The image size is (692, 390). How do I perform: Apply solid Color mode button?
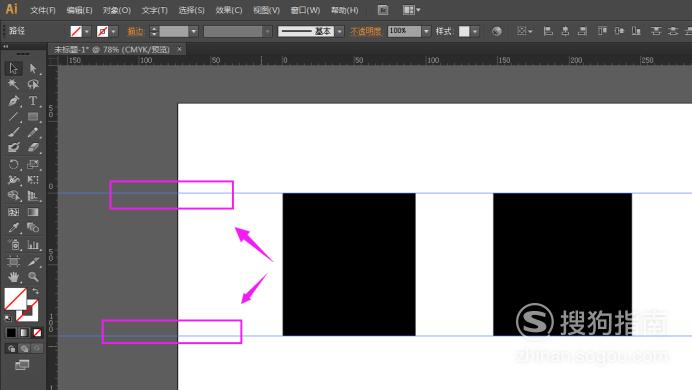(11, 333)
